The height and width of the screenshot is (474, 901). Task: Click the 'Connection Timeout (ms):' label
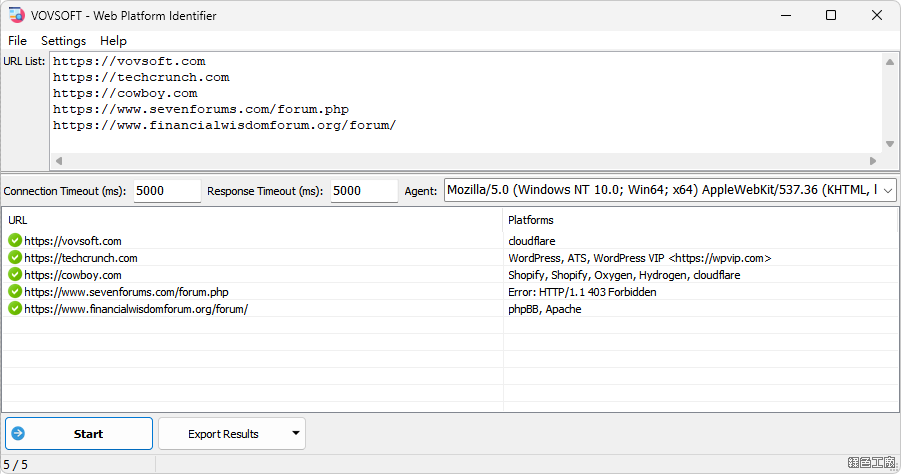click(65, 191)
